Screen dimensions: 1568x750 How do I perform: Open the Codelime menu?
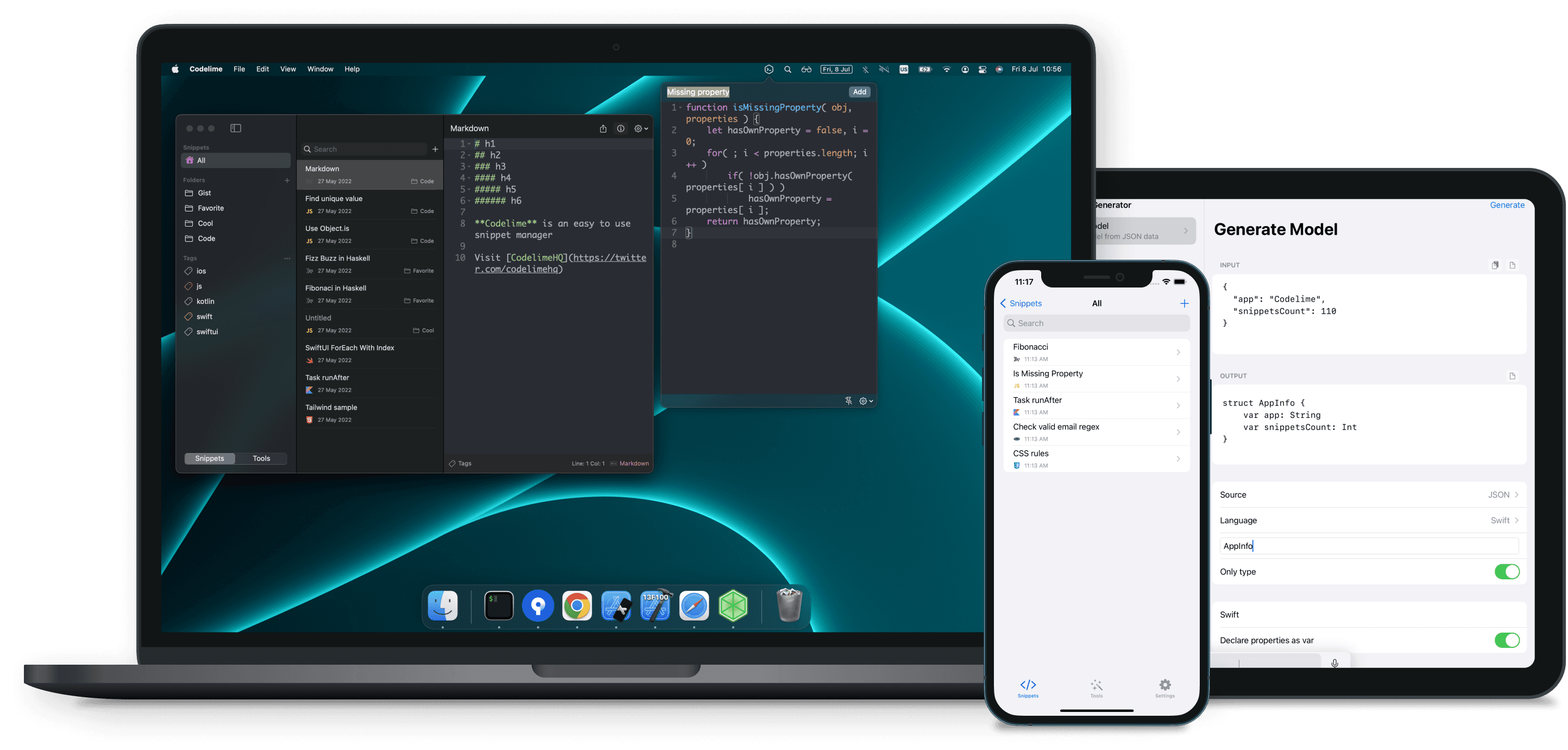pyautogui.click(x=206, y=70)
